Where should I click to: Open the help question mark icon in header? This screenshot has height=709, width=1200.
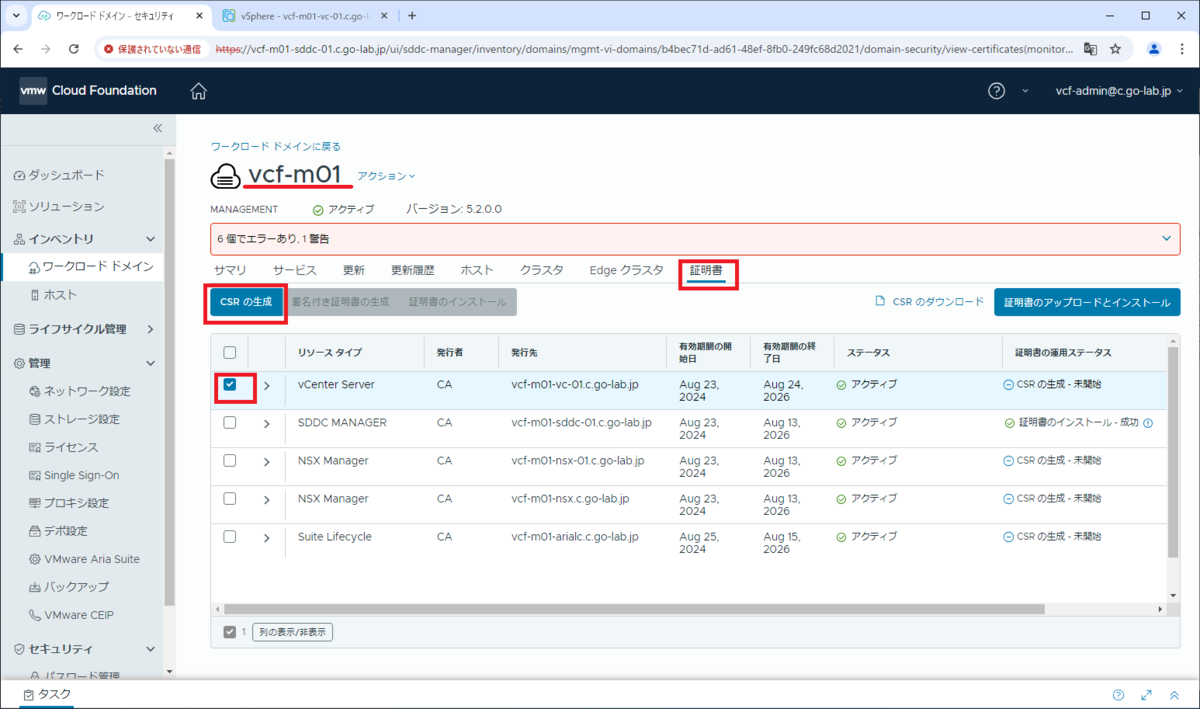pyautogui.click(x=996, y=91)
